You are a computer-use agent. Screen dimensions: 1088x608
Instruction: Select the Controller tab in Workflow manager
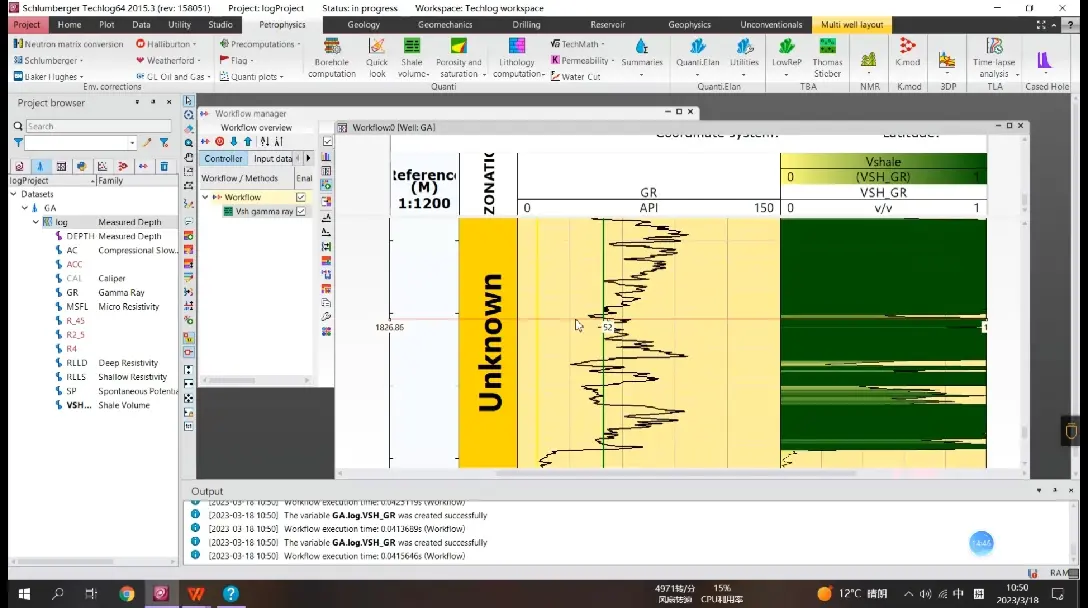point(223,158)
